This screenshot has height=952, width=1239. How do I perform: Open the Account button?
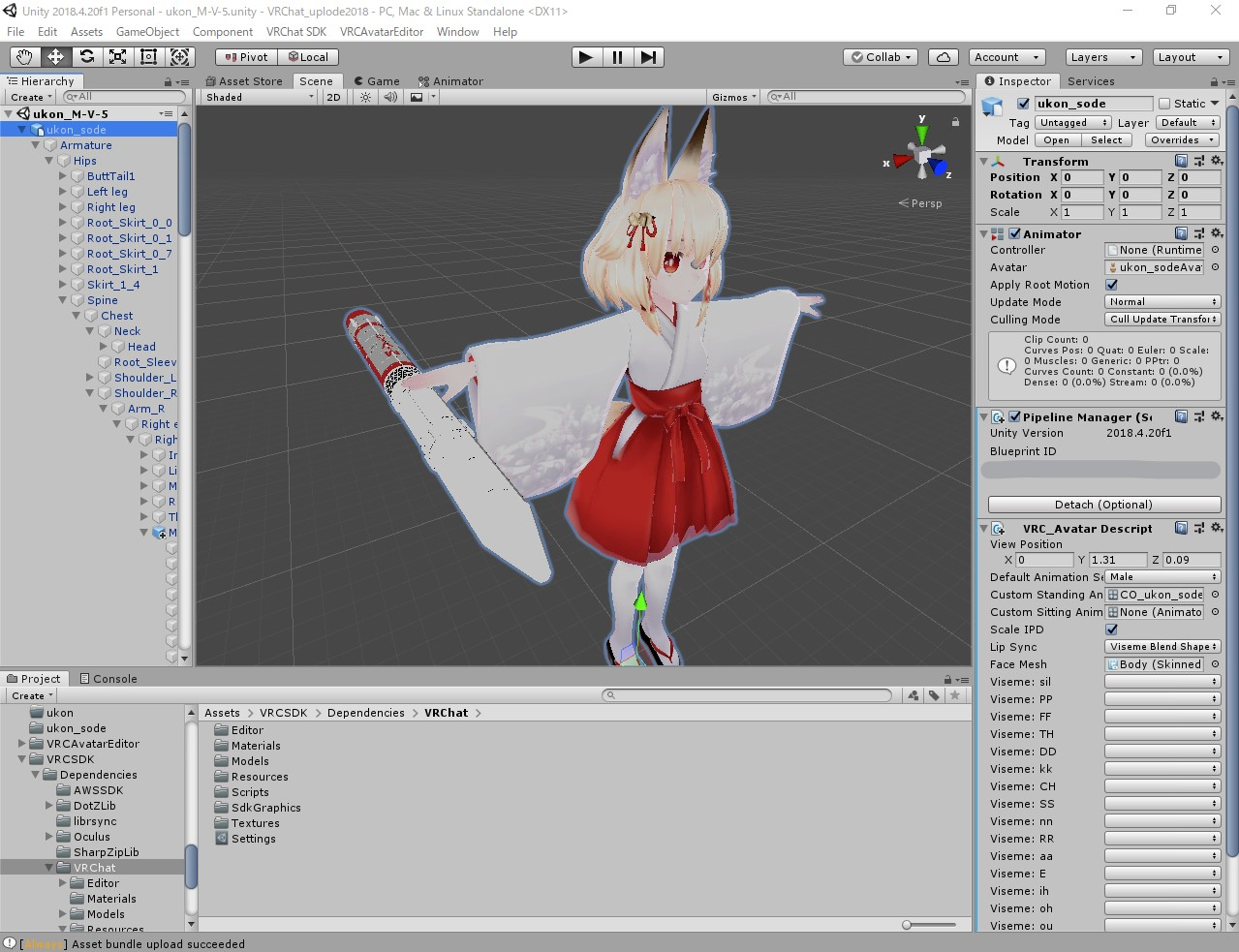click(1007, 57)
